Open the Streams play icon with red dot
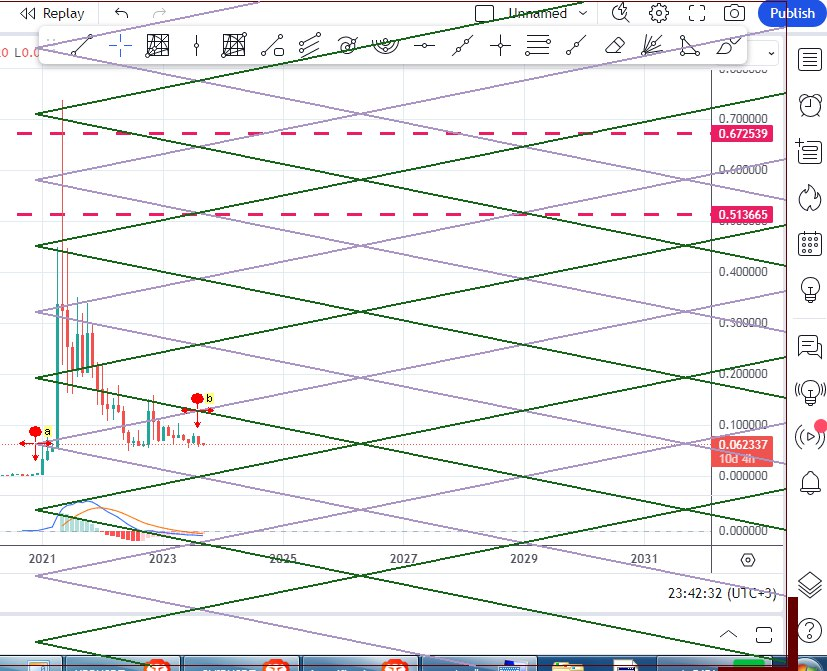This screenshot has height=671, width=827. (810, 437)
